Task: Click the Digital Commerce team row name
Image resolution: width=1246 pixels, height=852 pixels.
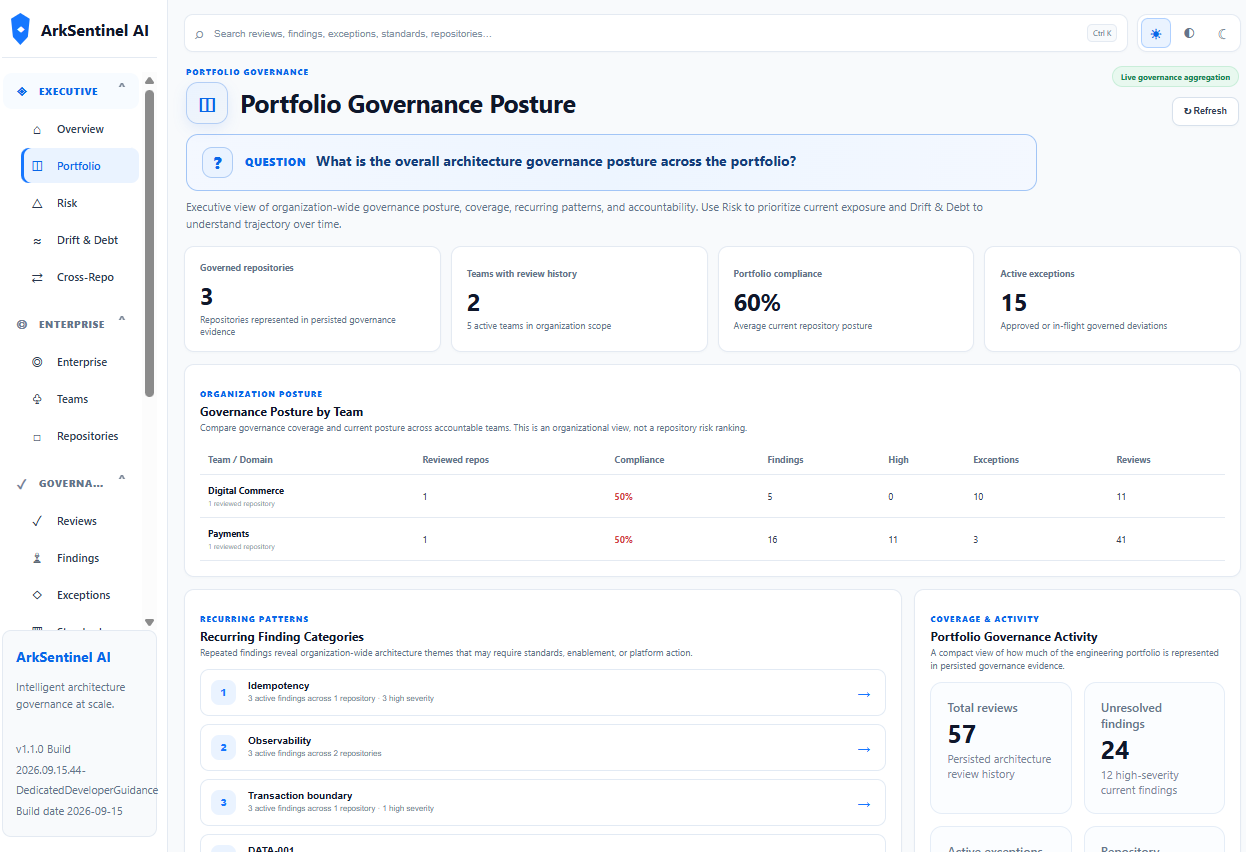Action: click(246, 491)
